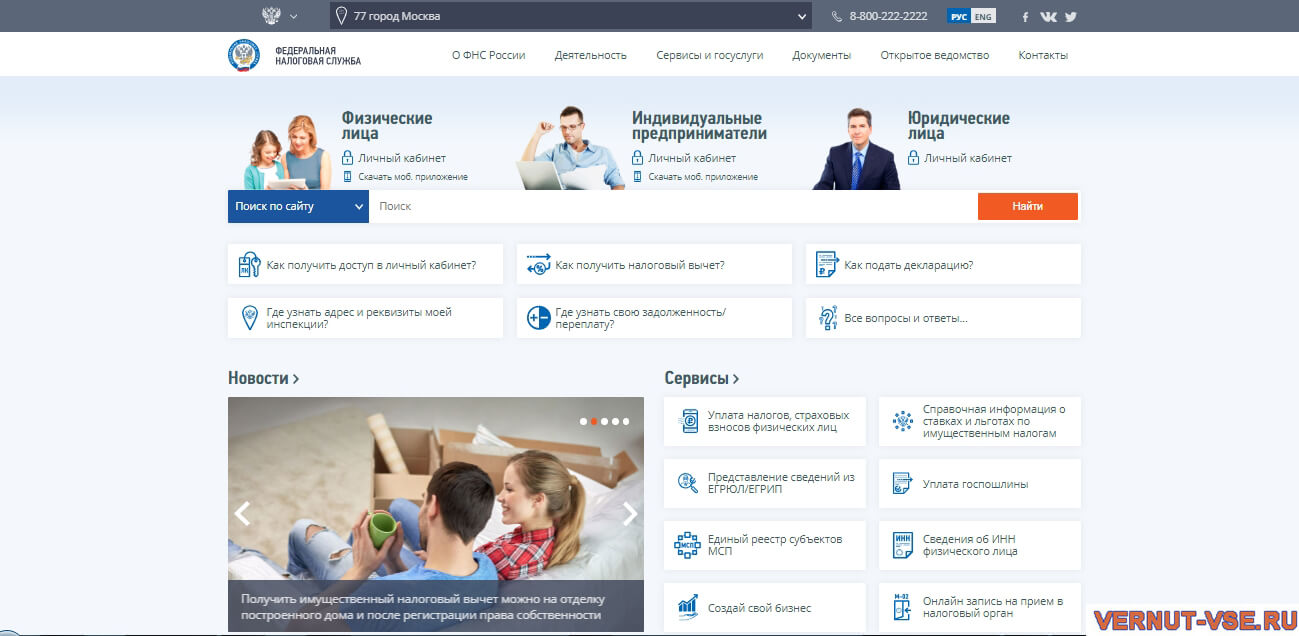Open the Twitter icon in top bar
Screen dimensions: 1299x636
coord(1071,17)
